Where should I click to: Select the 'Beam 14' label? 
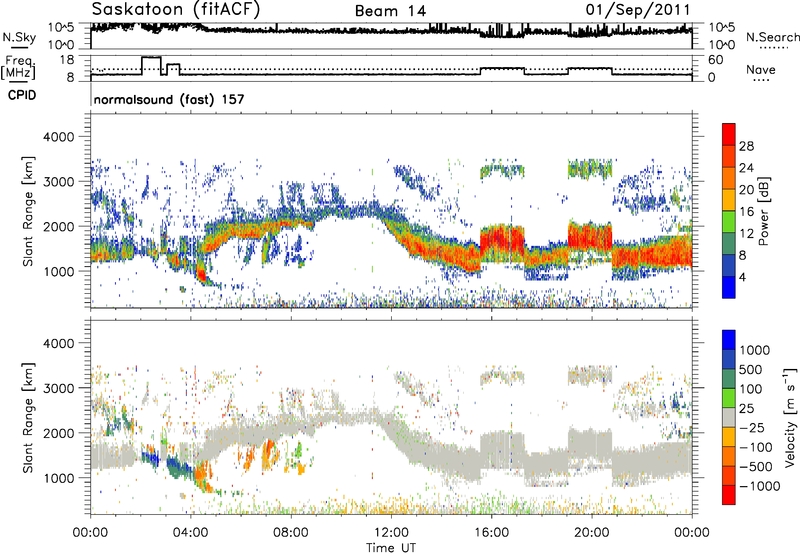[390, 11]
